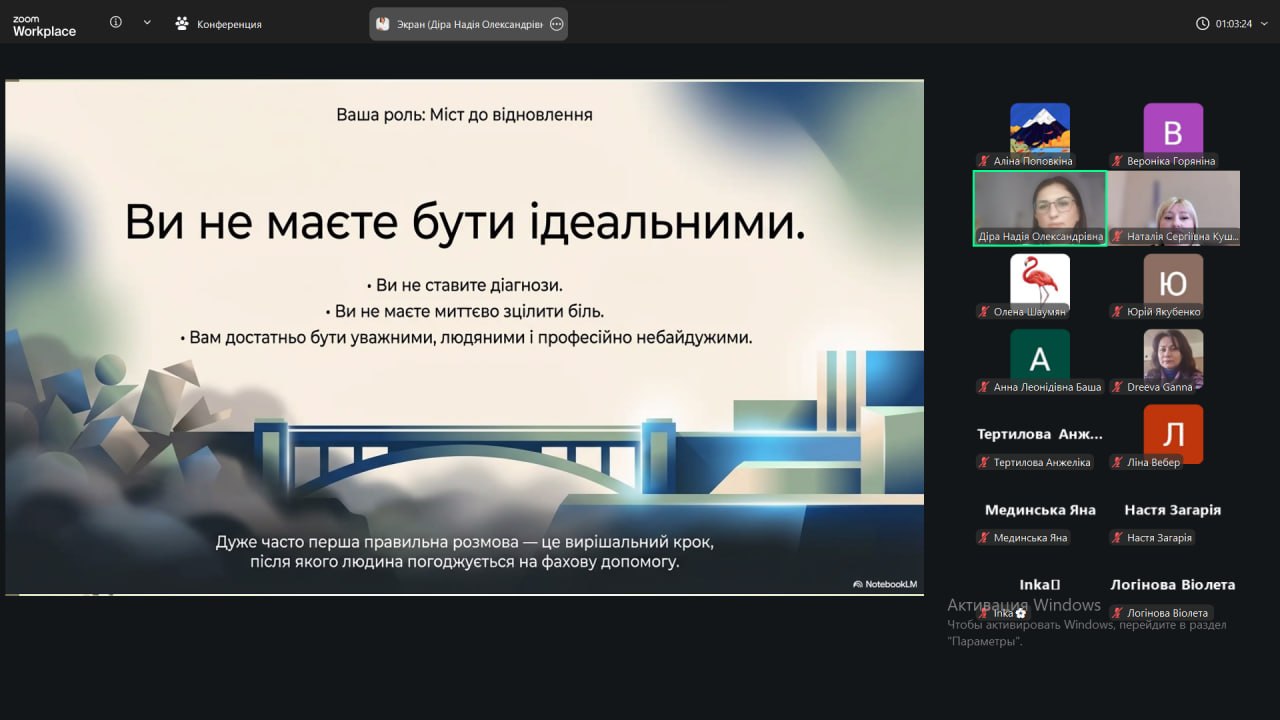Click the Zoom Workplace logo

(x=44, y=25)
